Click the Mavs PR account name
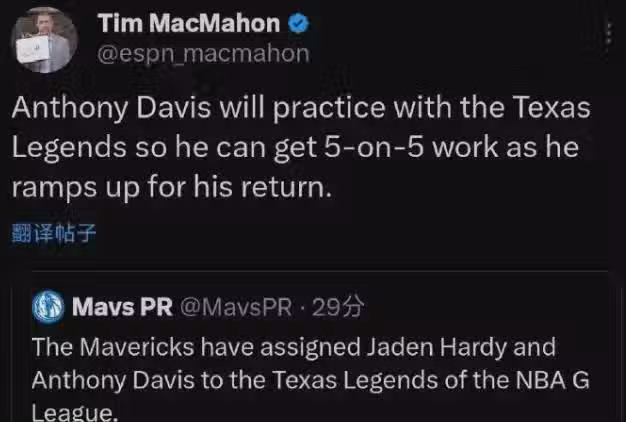The height and width of the screenshot is (422, 626). (x=123, y=306)
